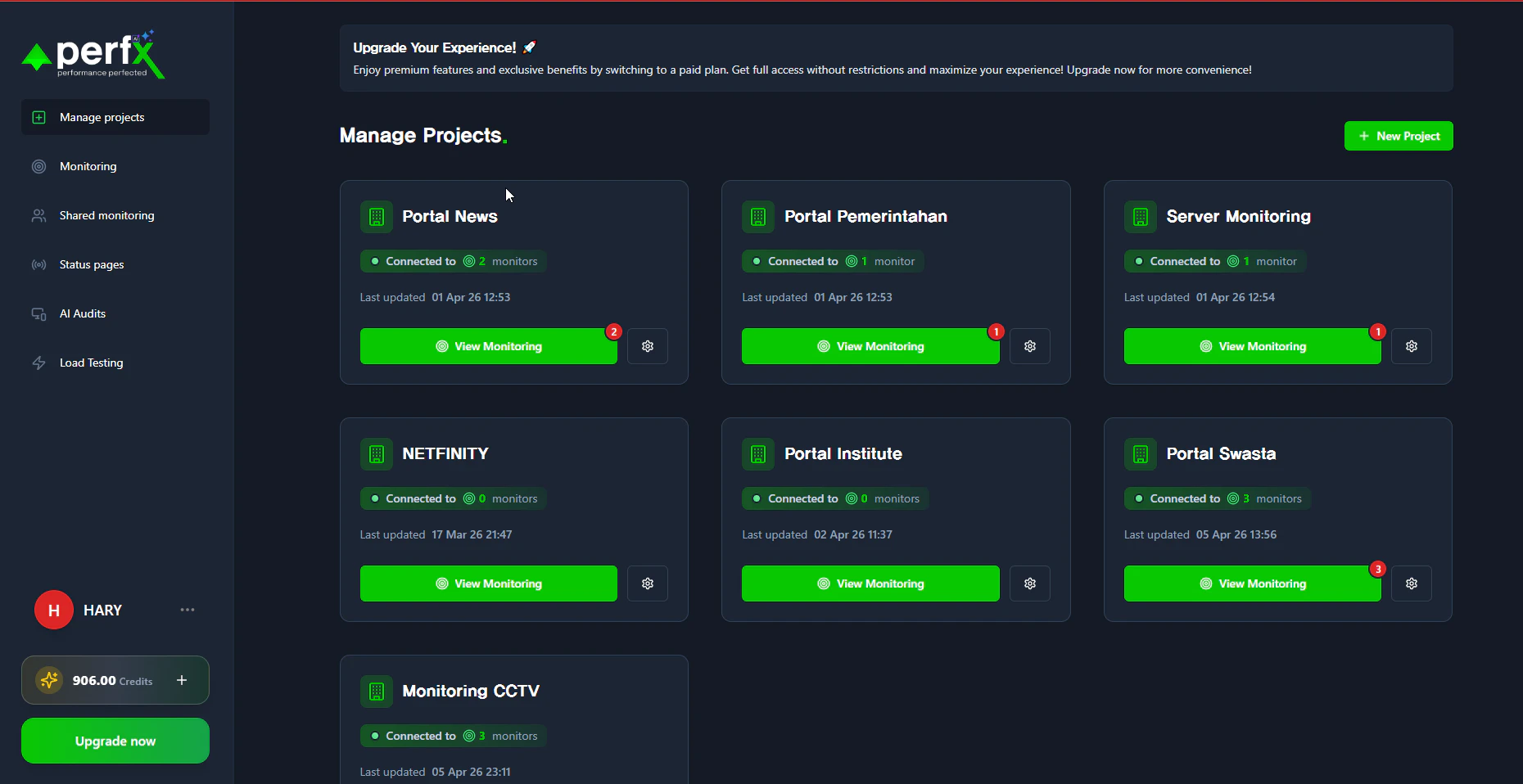
Task: Click NETFINITY connected monitors chip
Action: click(454, 498)
